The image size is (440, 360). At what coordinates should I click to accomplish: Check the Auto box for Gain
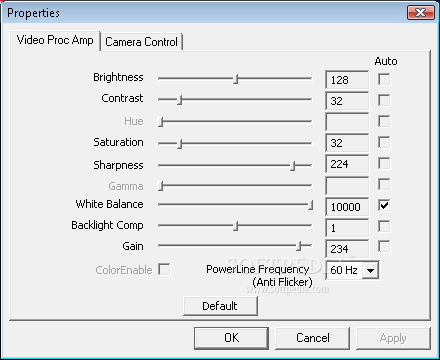click(x=384, y=247)
